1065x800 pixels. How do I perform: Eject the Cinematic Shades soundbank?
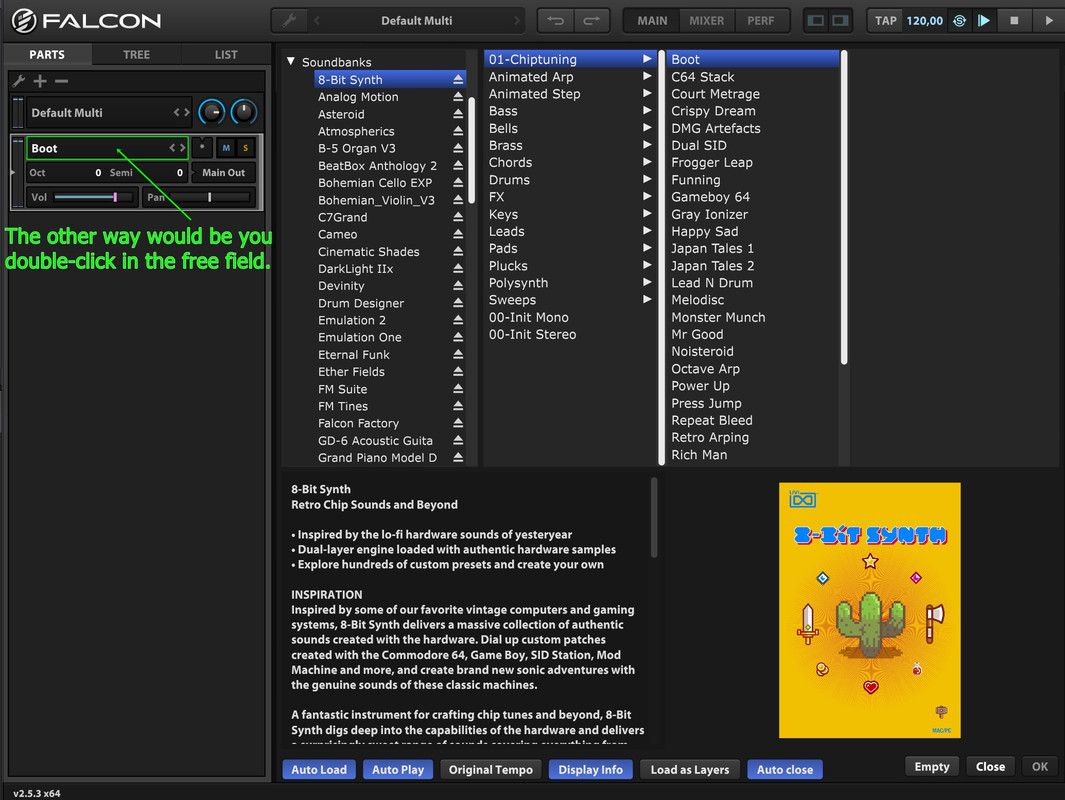[x=458, y=251]
